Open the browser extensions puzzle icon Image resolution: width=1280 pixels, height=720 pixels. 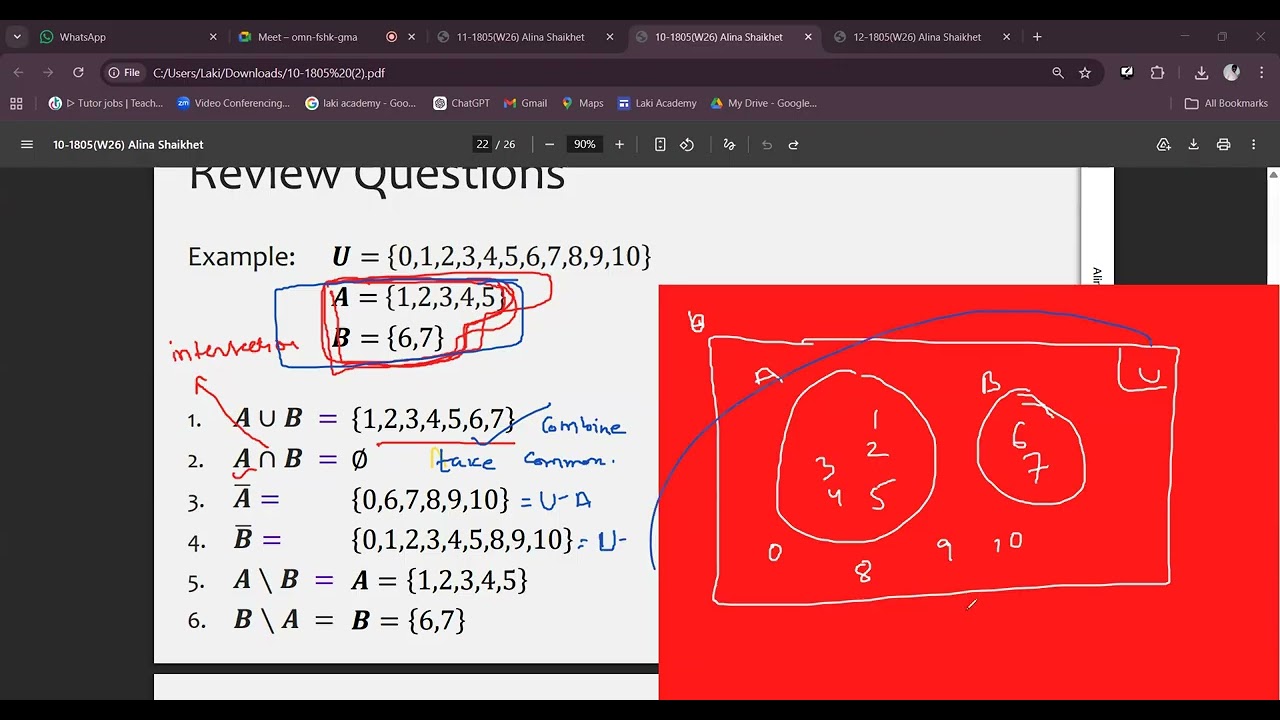[x=1158, y=73]
